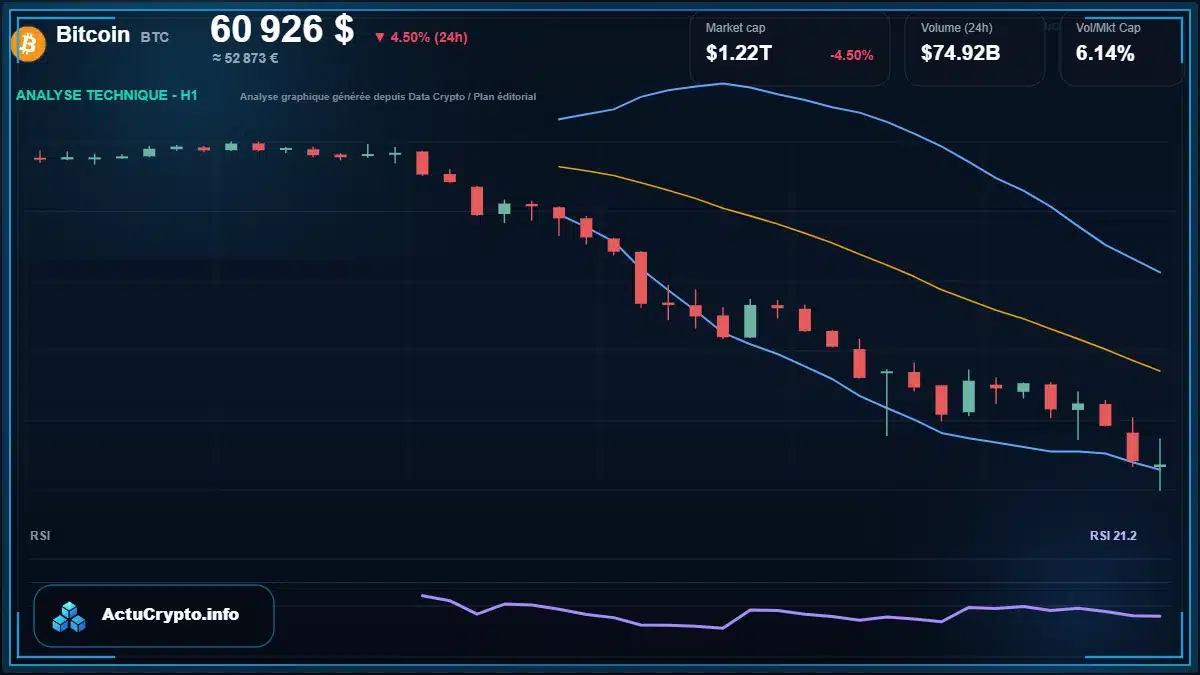
Task: Click the 60 926 $ price
Action: (x=282, y=30)
